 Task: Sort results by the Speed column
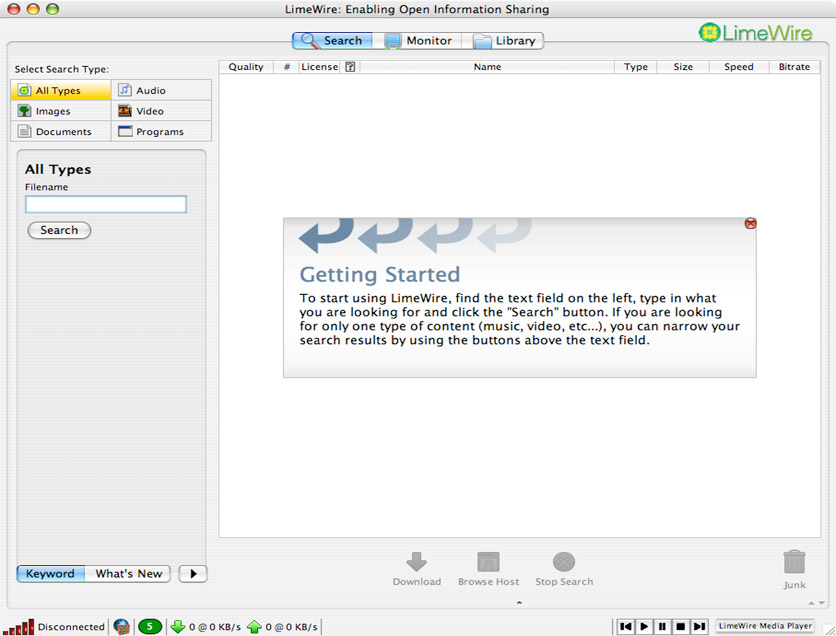(739, 67)
